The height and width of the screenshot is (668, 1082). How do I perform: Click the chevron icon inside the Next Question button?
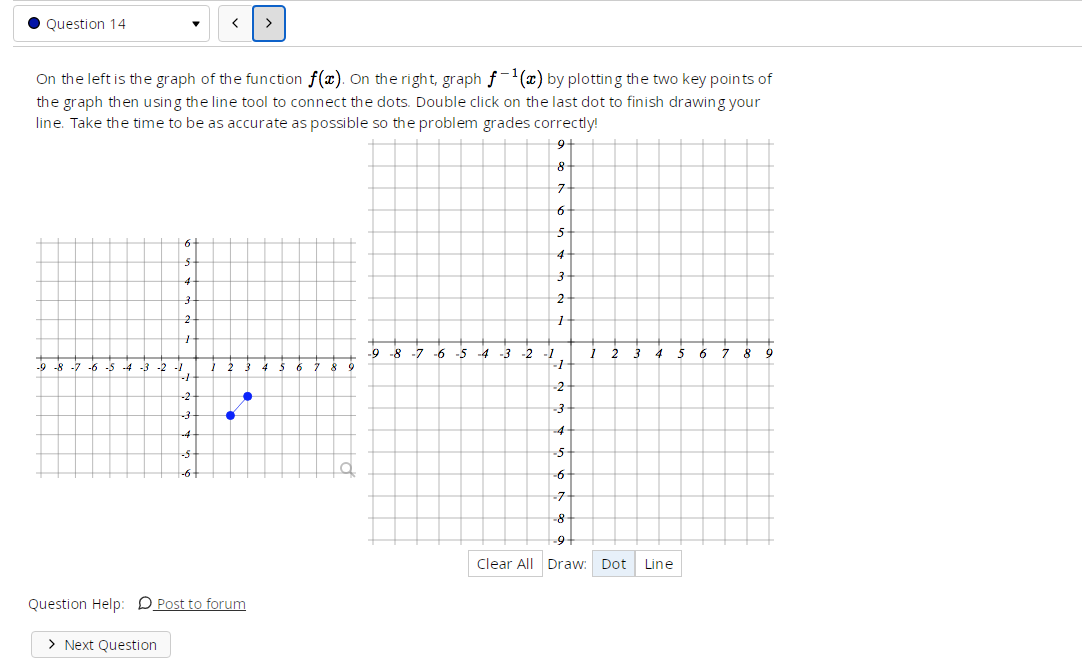pyautogui.click(x=53, y=644)
